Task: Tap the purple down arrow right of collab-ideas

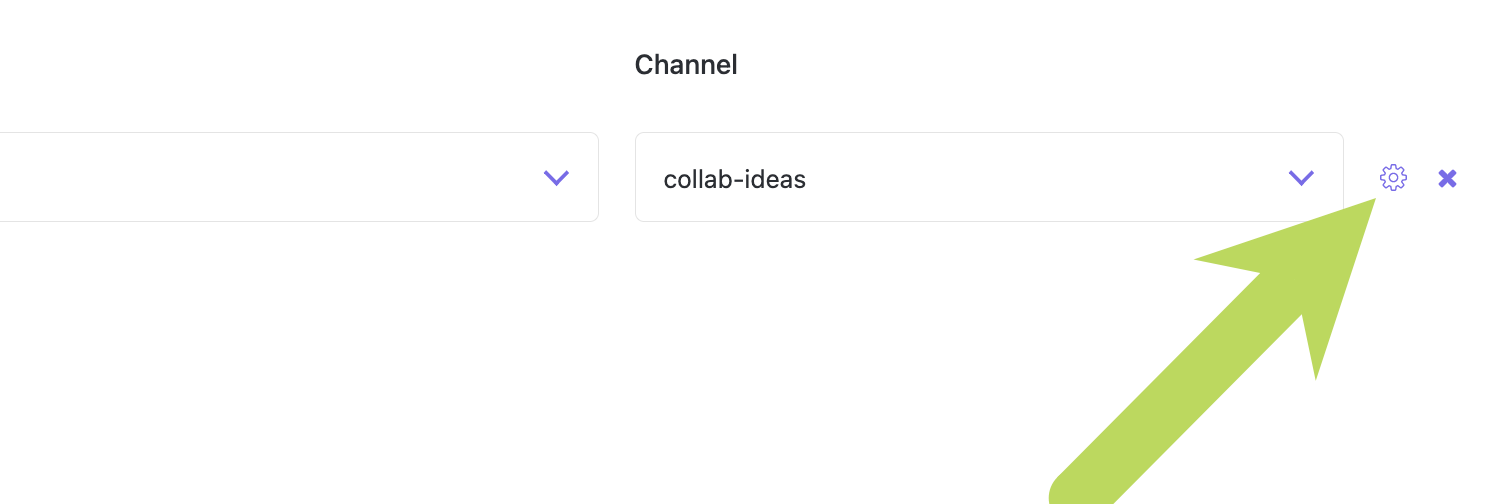Action: 1300,178
